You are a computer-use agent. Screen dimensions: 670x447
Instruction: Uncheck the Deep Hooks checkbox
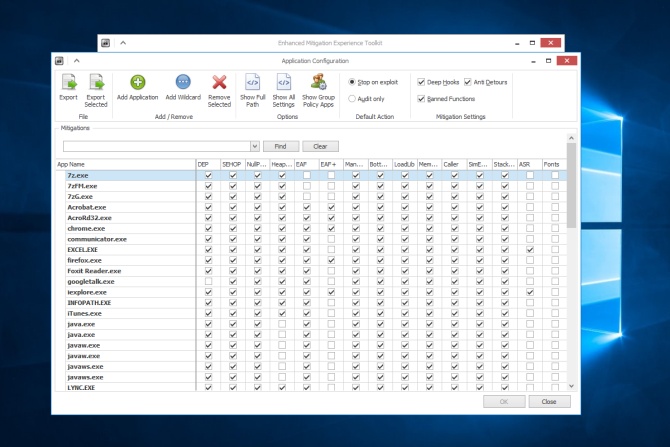[x=421, y=82]
